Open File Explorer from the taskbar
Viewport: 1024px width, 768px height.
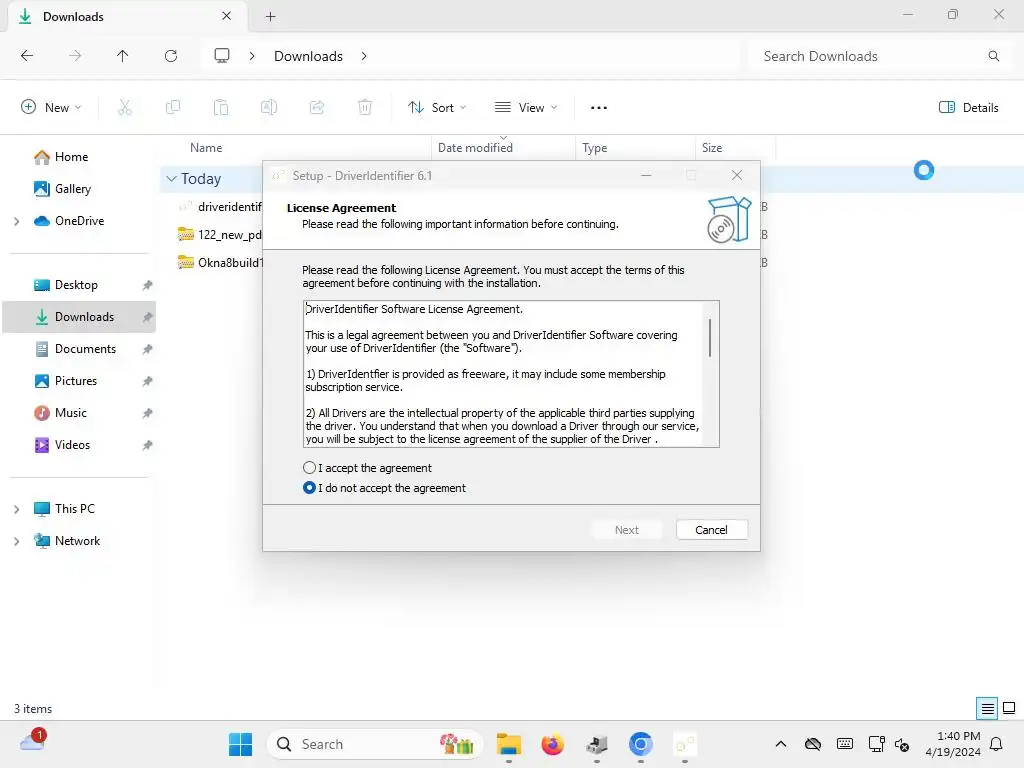point(509,744)
